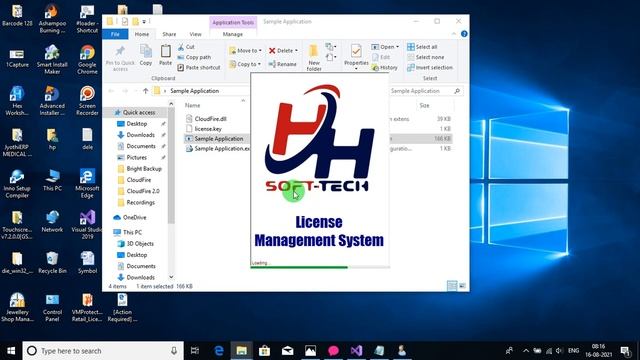Select CloudFire 2.0 folder in navigation pane
Screen dimensions: 640x360
[x=139, y=191]
